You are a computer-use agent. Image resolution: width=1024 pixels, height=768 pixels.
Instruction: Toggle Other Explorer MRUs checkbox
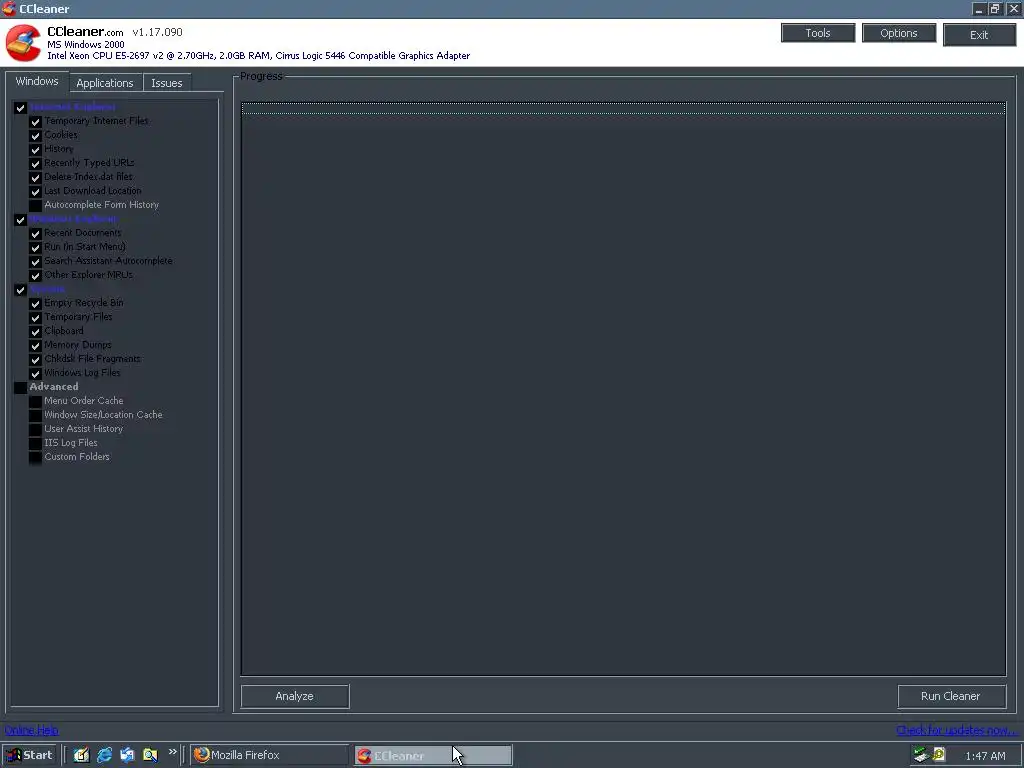35,276
